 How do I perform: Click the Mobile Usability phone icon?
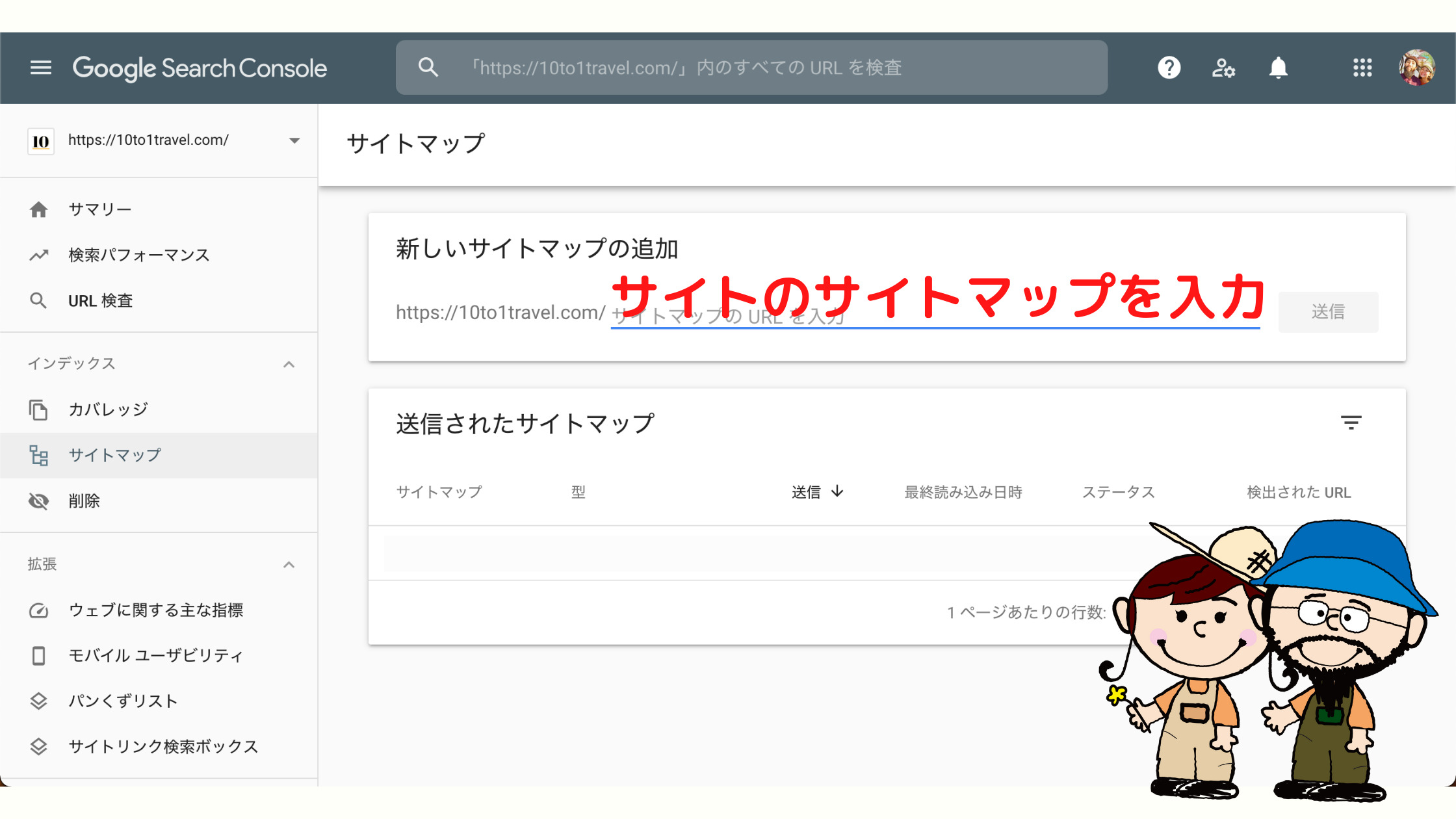click(x=38, y=656)
